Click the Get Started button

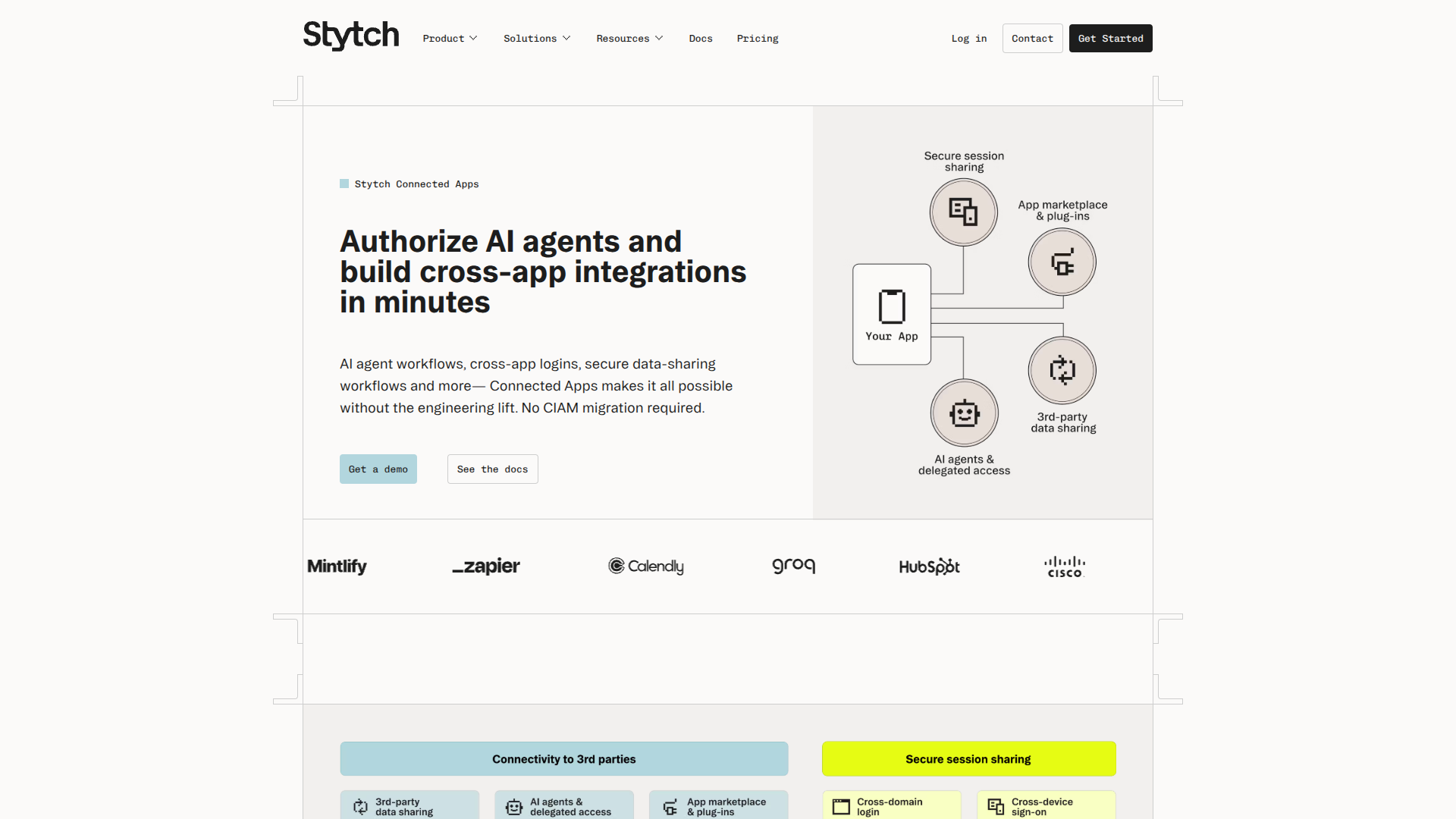[x=1109, y=38]
